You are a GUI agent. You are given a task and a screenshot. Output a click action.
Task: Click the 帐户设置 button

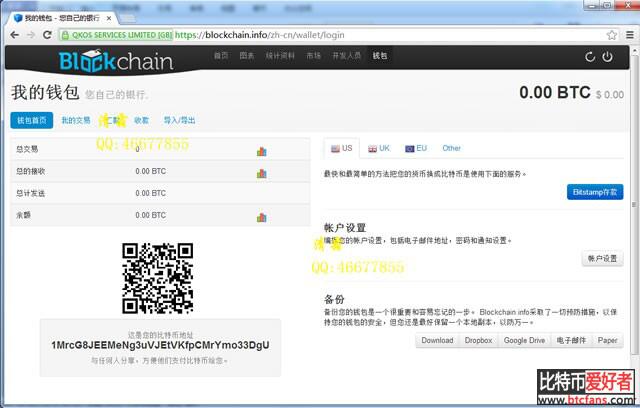coord(602,258)
